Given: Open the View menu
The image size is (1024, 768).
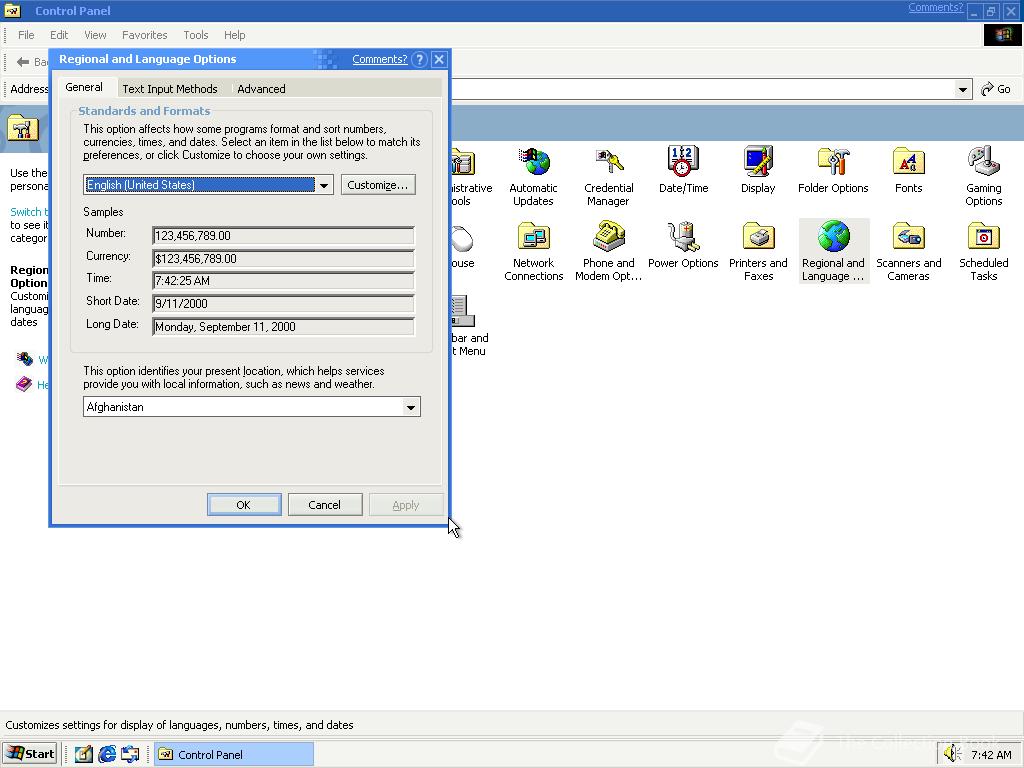Looking at the screenshot, I should click(x=95, y=35).
